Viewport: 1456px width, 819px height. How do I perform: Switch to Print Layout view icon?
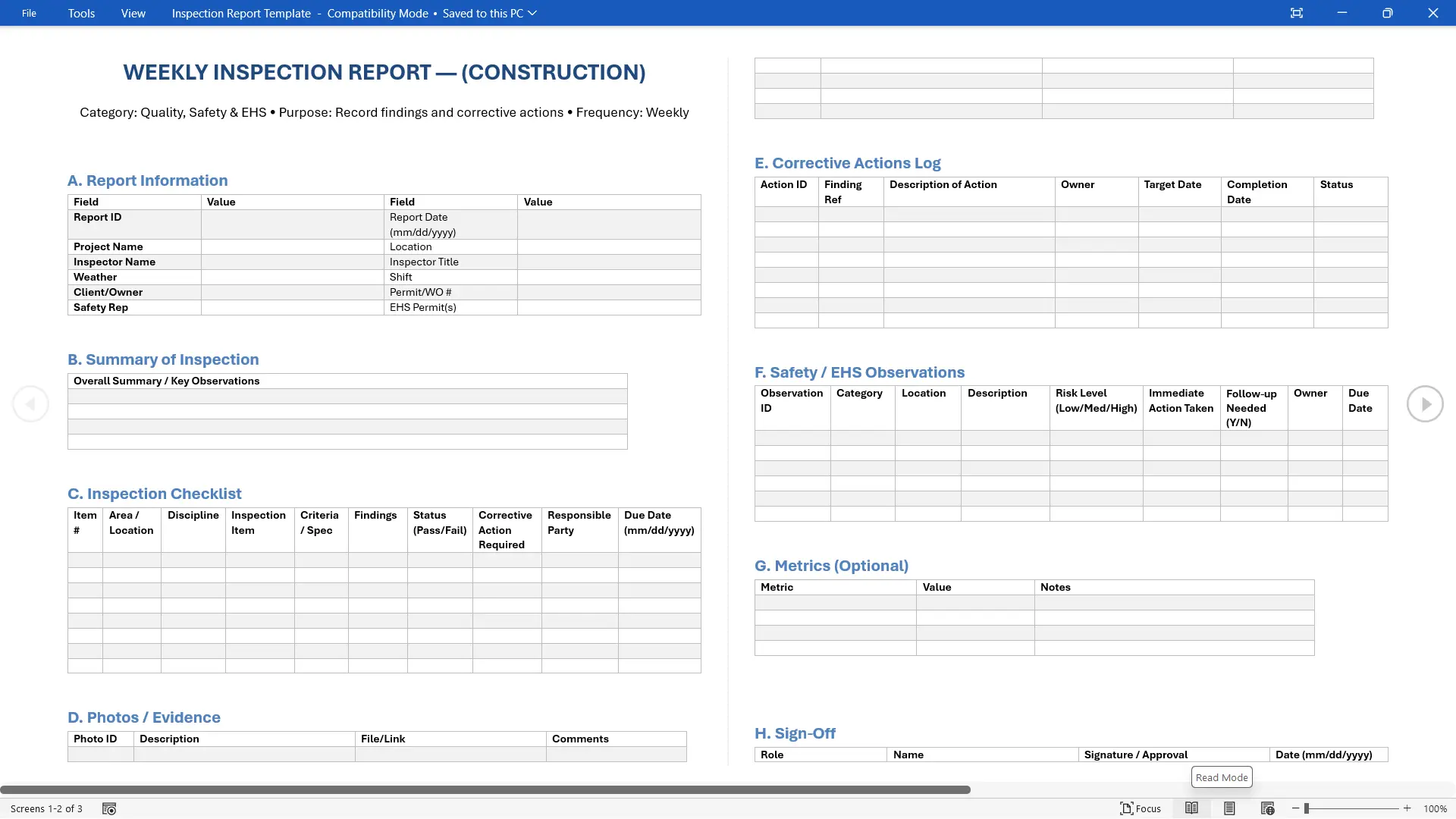pos(1229,808)
